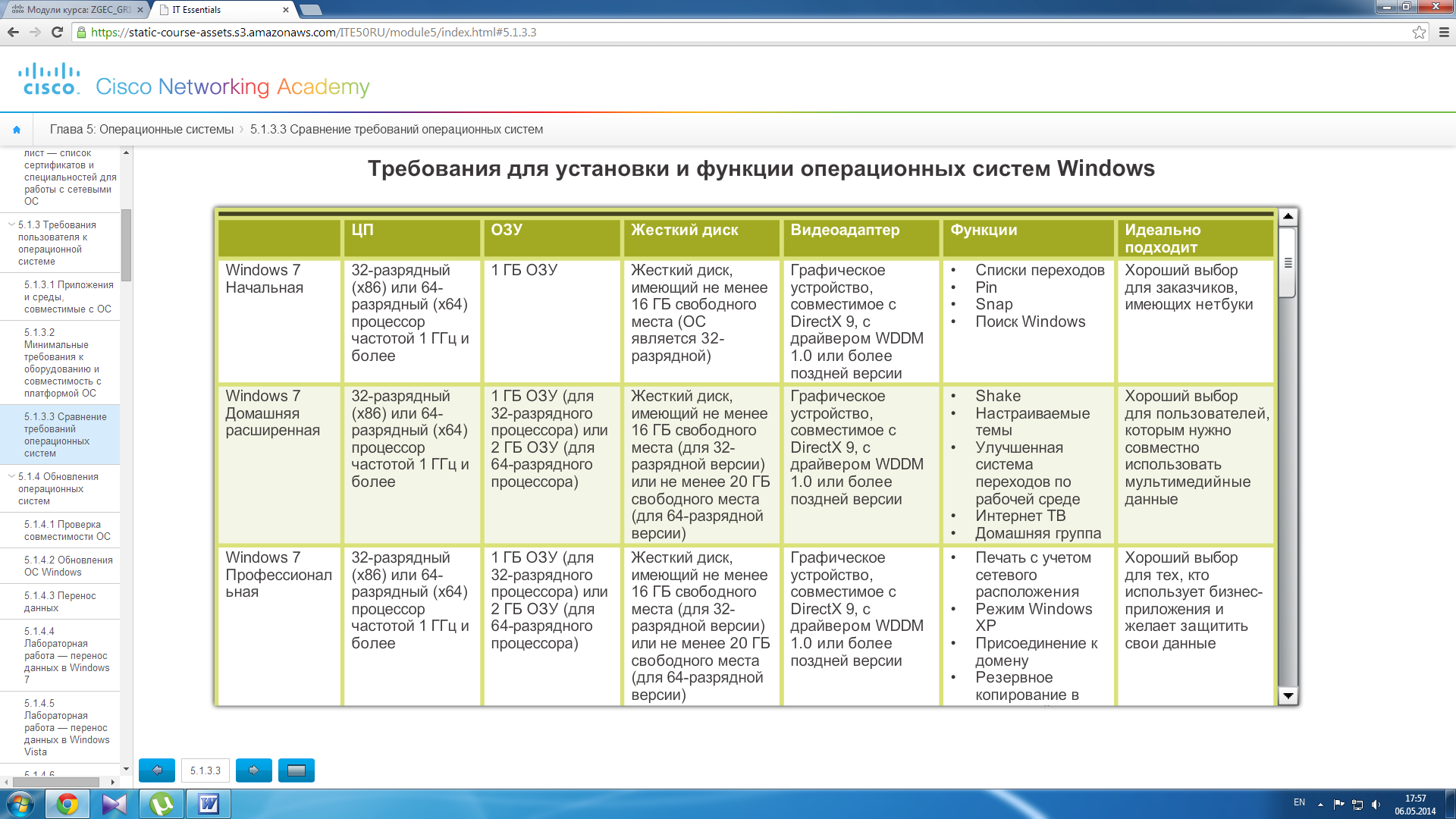Open Chrome from the taskbar
This screenshot has width=1456, height=819.
tap(67, 804)
